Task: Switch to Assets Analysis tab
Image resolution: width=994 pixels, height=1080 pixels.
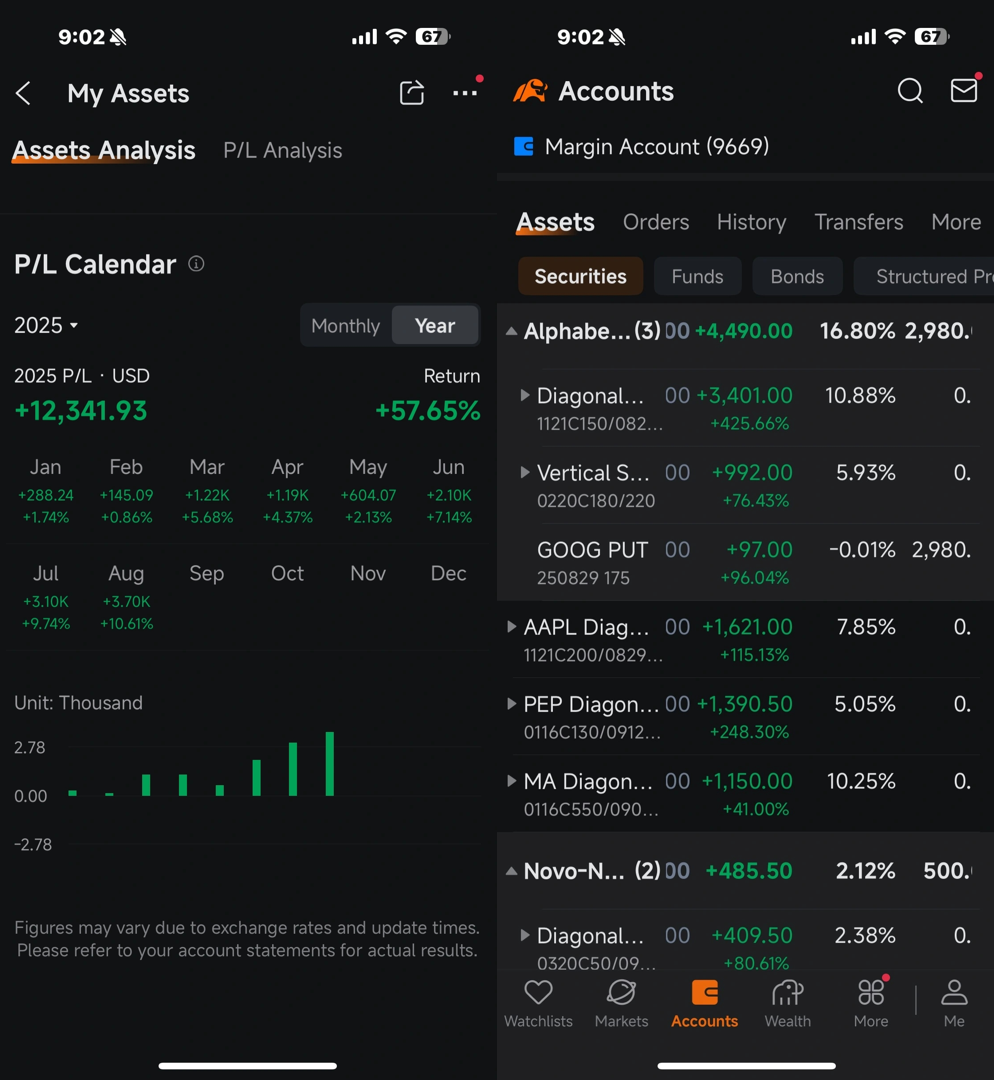Action: tap(104, 150)
